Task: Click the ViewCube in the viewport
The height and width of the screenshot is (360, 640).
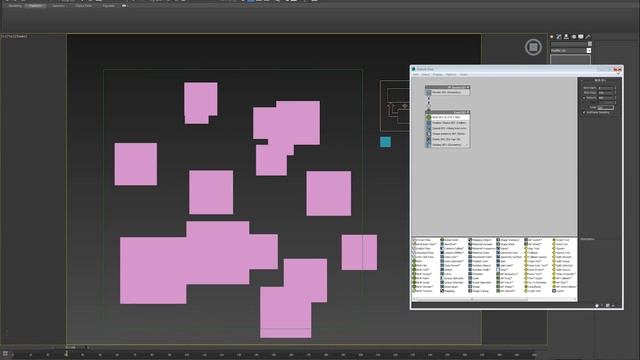Action: (533, 47)
